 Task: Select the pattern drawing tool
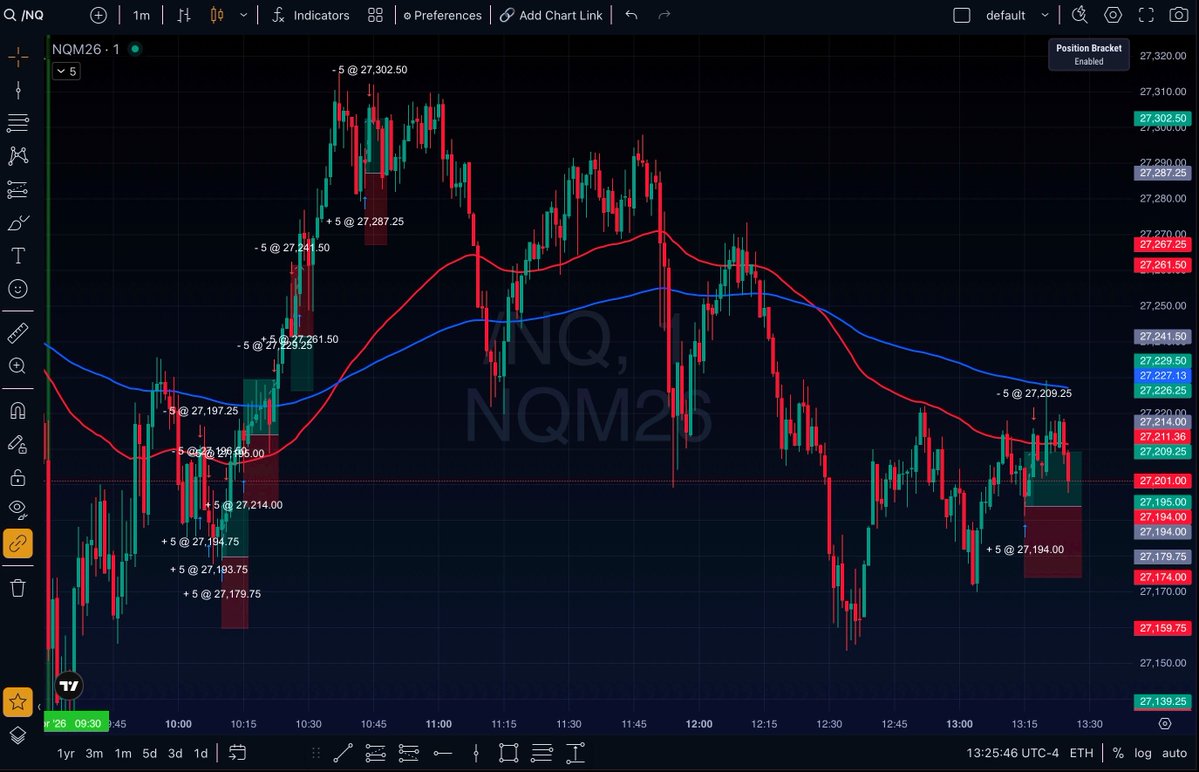[x=18, y=156]
